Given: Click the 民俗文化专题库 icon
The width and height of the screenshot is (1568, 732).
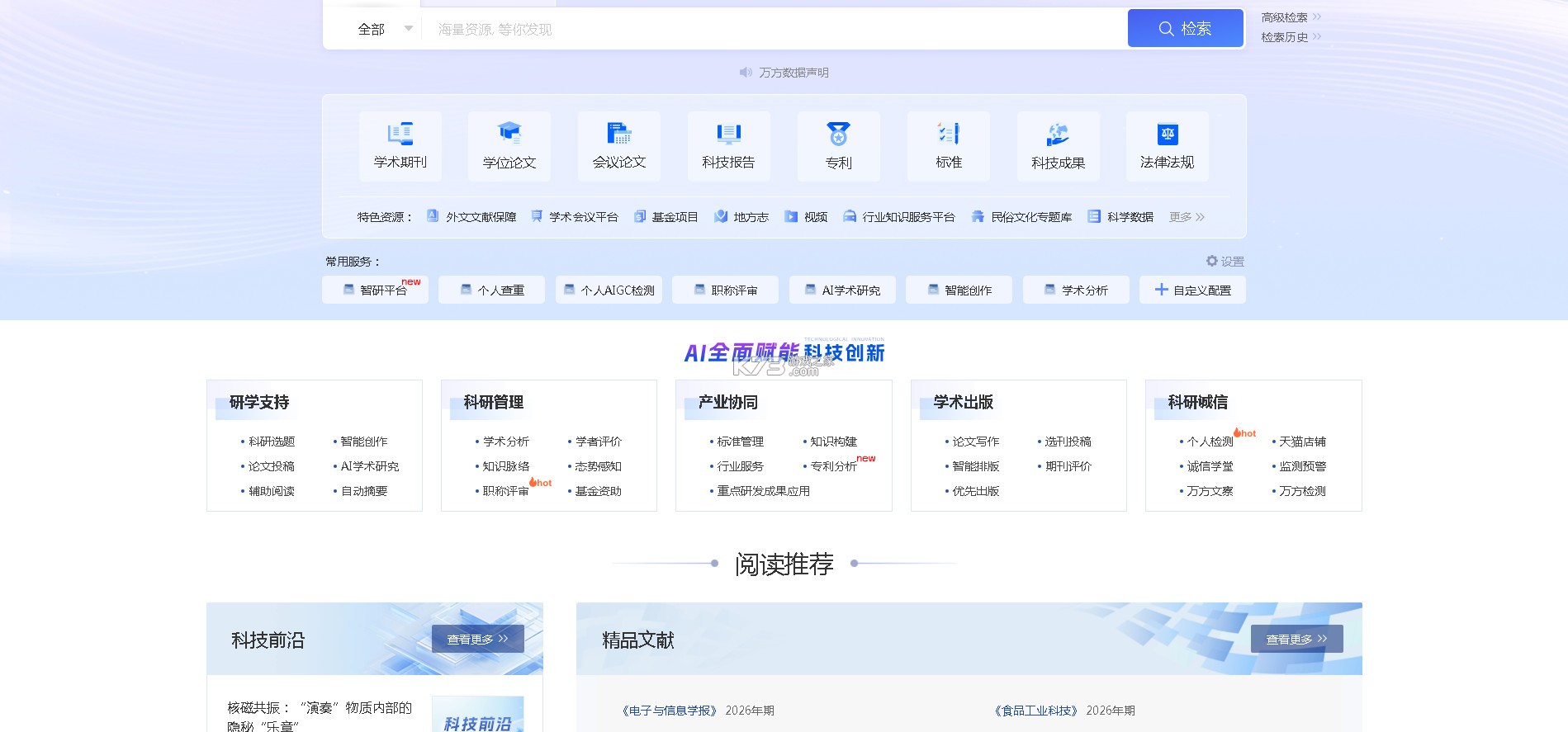Looking at the screenshot, I should [x=978, y=216].
